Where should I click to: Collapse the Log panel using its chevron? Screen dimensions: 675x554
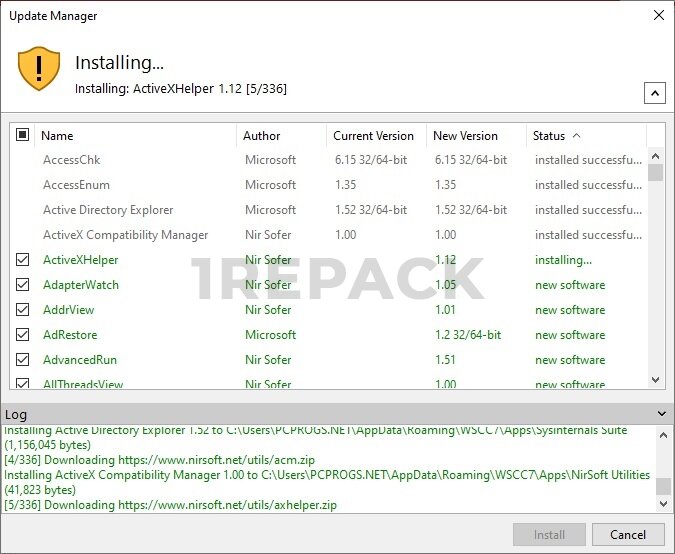[x=659, y=414]
